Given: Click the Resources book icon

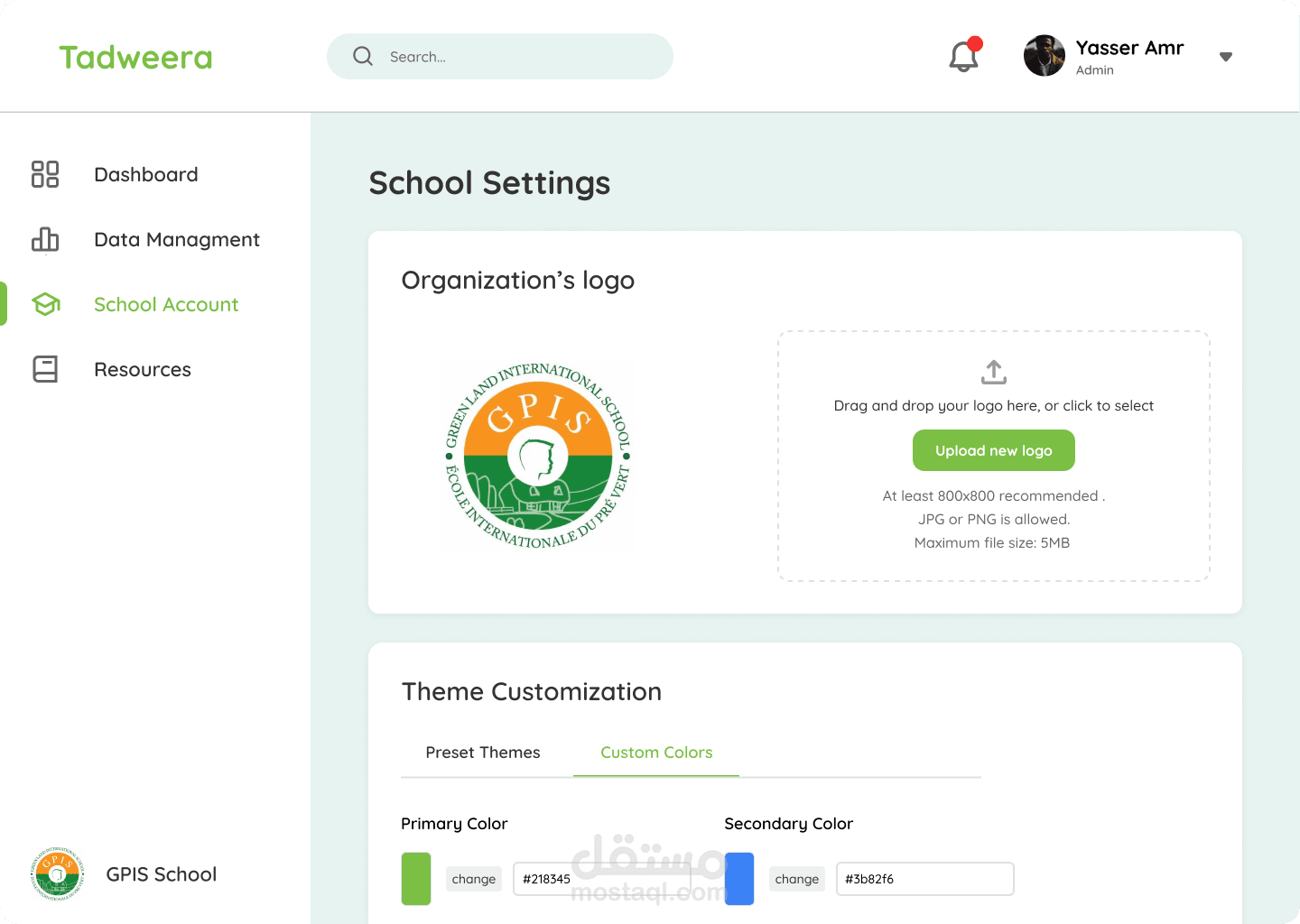Looking at the screenshot, I should click(x=45, y=369).
